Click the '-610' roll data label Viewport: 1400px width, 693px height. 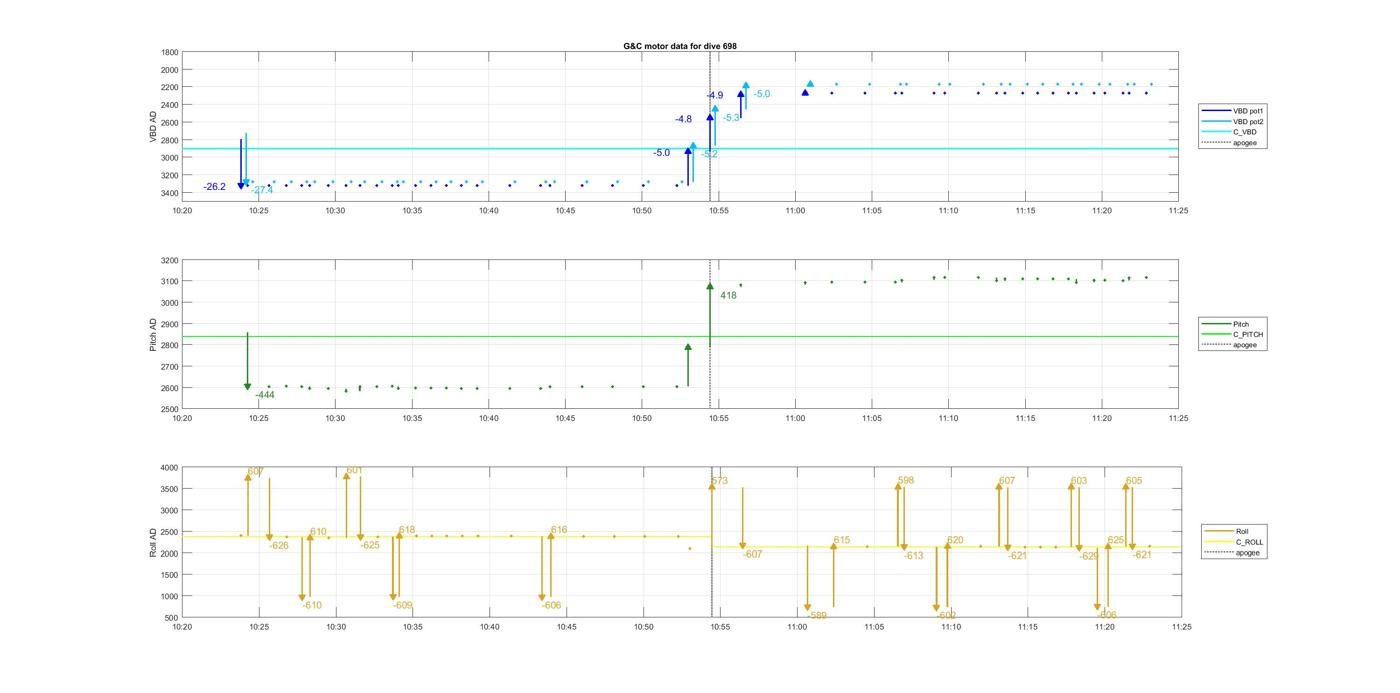coord(312,605)
